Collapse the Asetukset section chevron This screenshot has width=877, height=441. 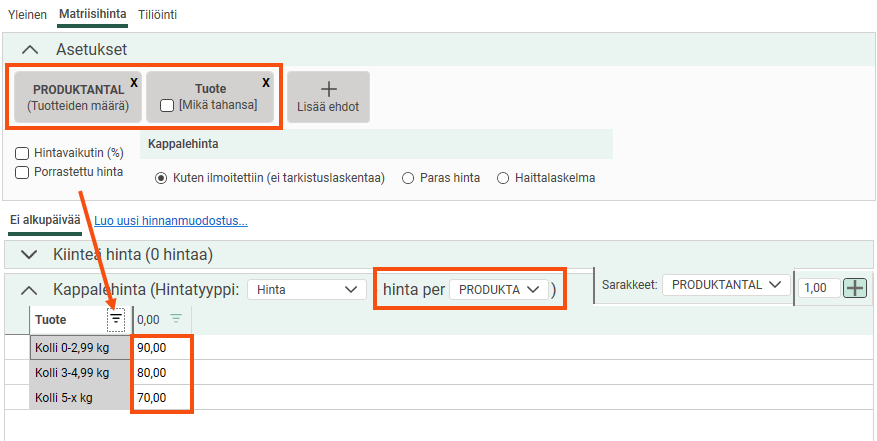(30, 49)
